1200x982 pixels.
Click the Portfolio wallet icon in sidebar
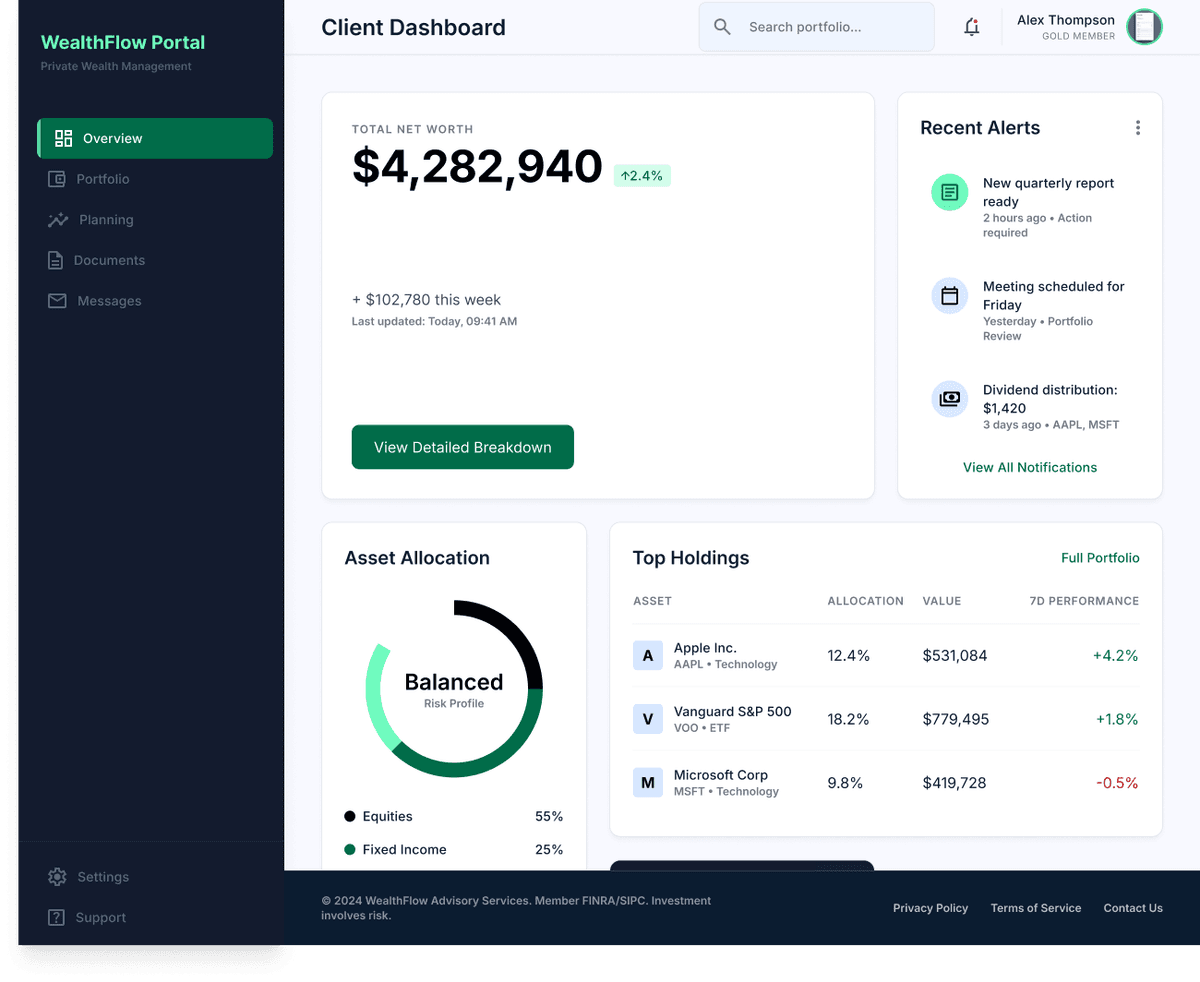coord(57,179)
